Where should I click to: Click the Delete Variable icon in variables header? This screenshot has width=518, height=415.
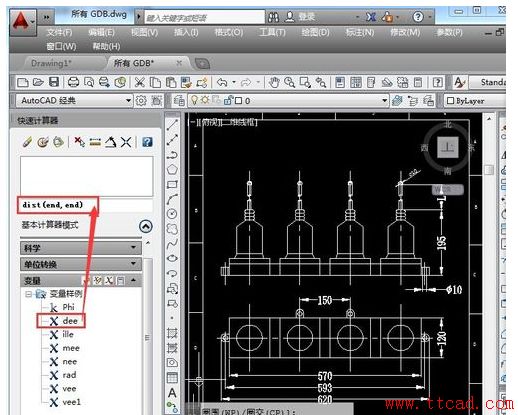point(109,280)
